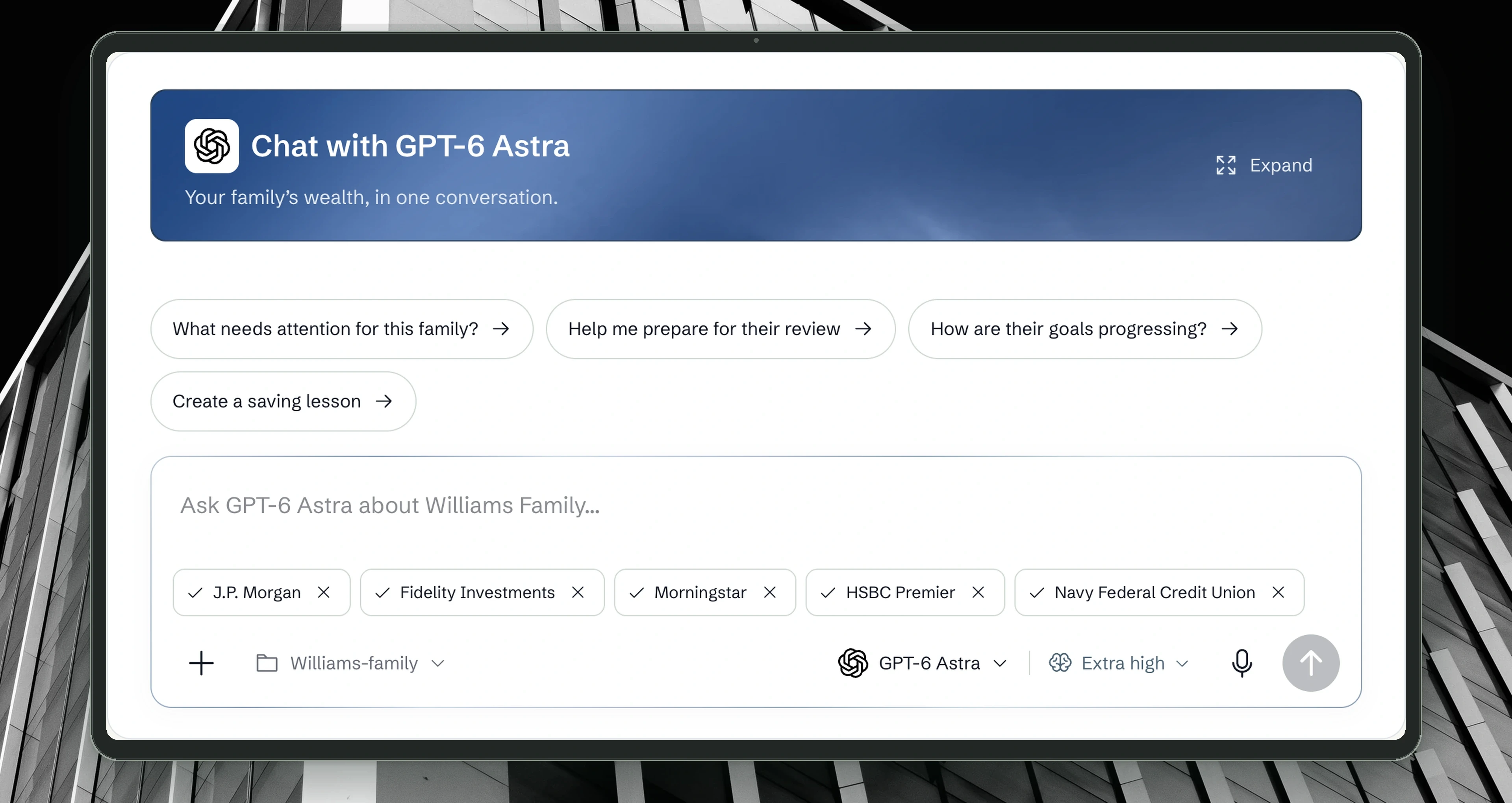Click the OpenAI logo in the header banner

pos(212,146)
